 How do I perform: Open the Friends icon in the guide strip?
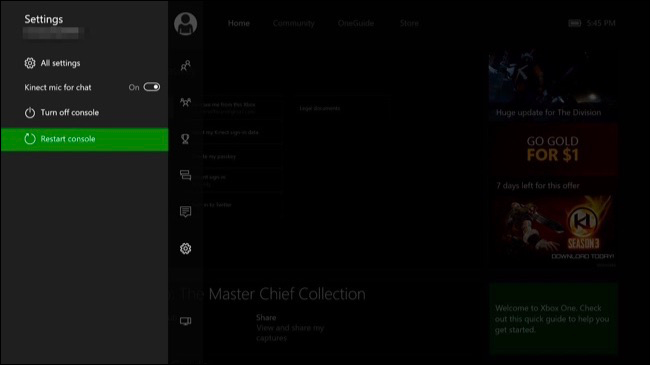click(x=185, y=66)
